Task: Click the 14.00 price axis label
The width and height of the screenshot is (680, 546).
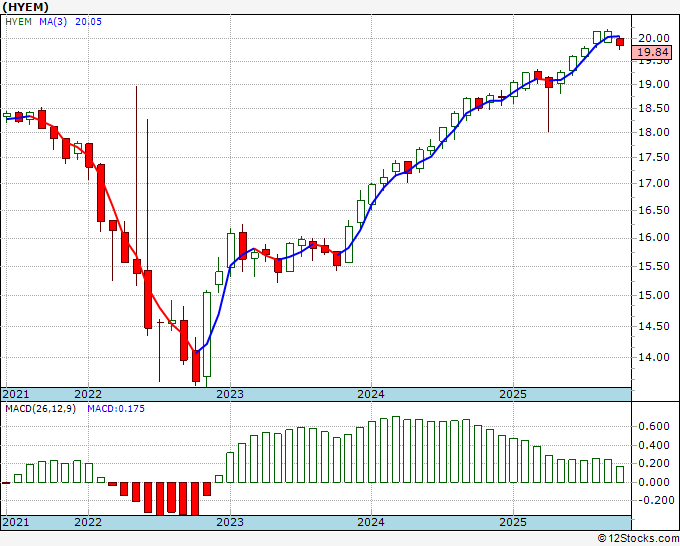Action: pos(654,357)
